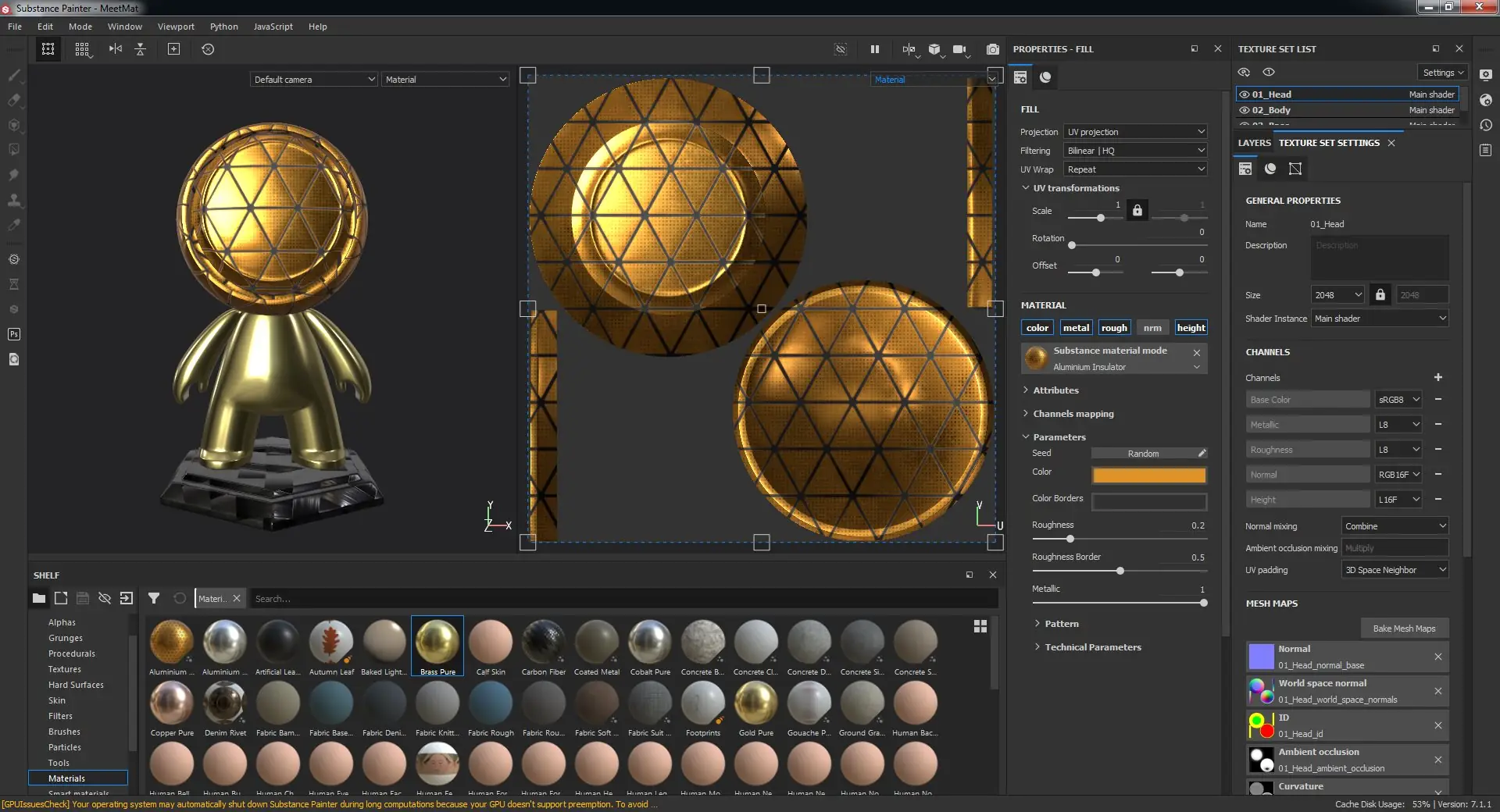Screen dimensions: 1500x812
Task: Open the Viewport menu
Action: pos(176,27)
